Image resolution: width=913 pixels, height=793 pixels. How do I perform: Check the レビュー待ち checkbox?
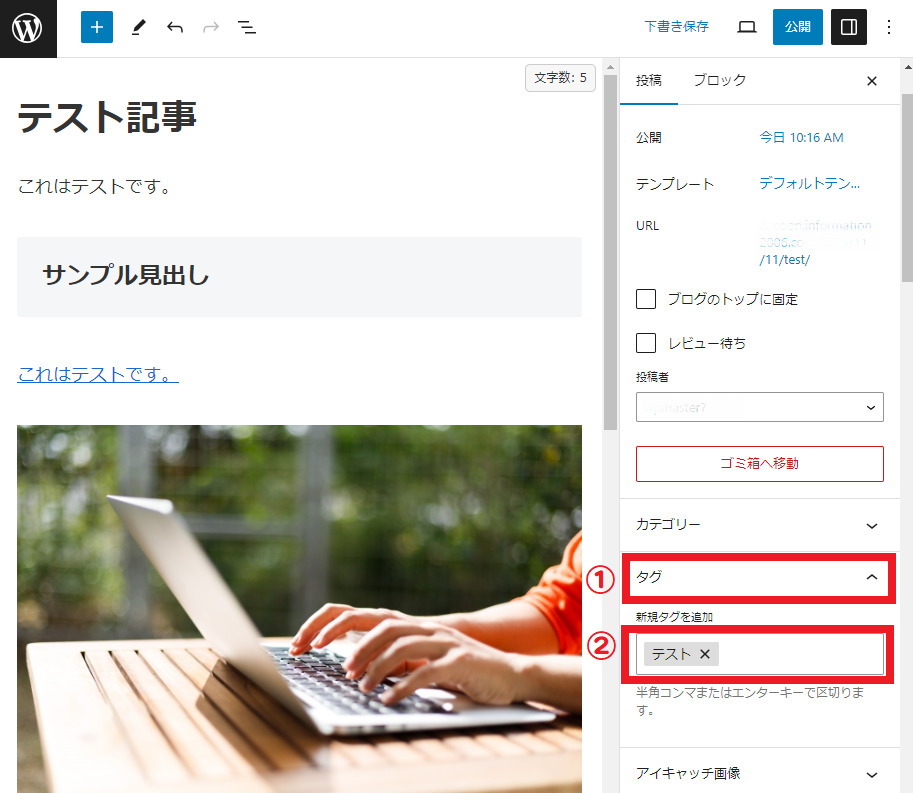[x=647, y=343]
